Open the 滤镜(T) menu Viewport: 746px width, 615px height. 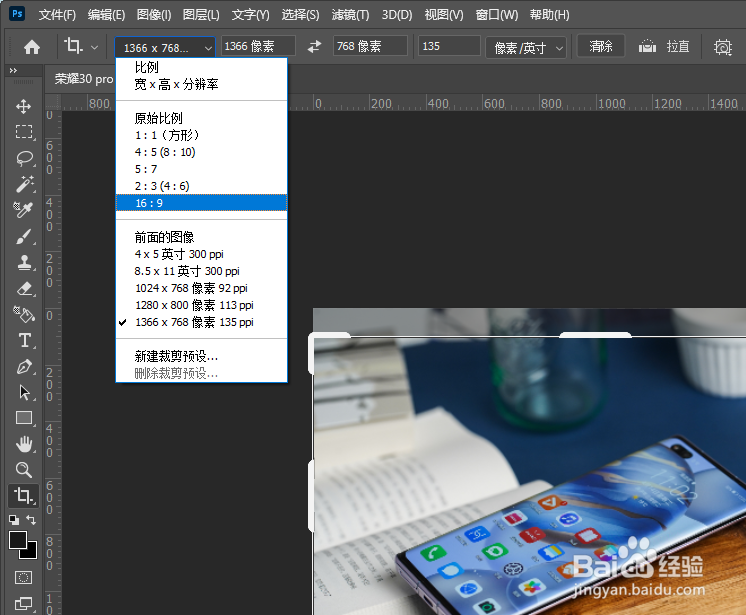pyautogui.click(x=350, y=15)
